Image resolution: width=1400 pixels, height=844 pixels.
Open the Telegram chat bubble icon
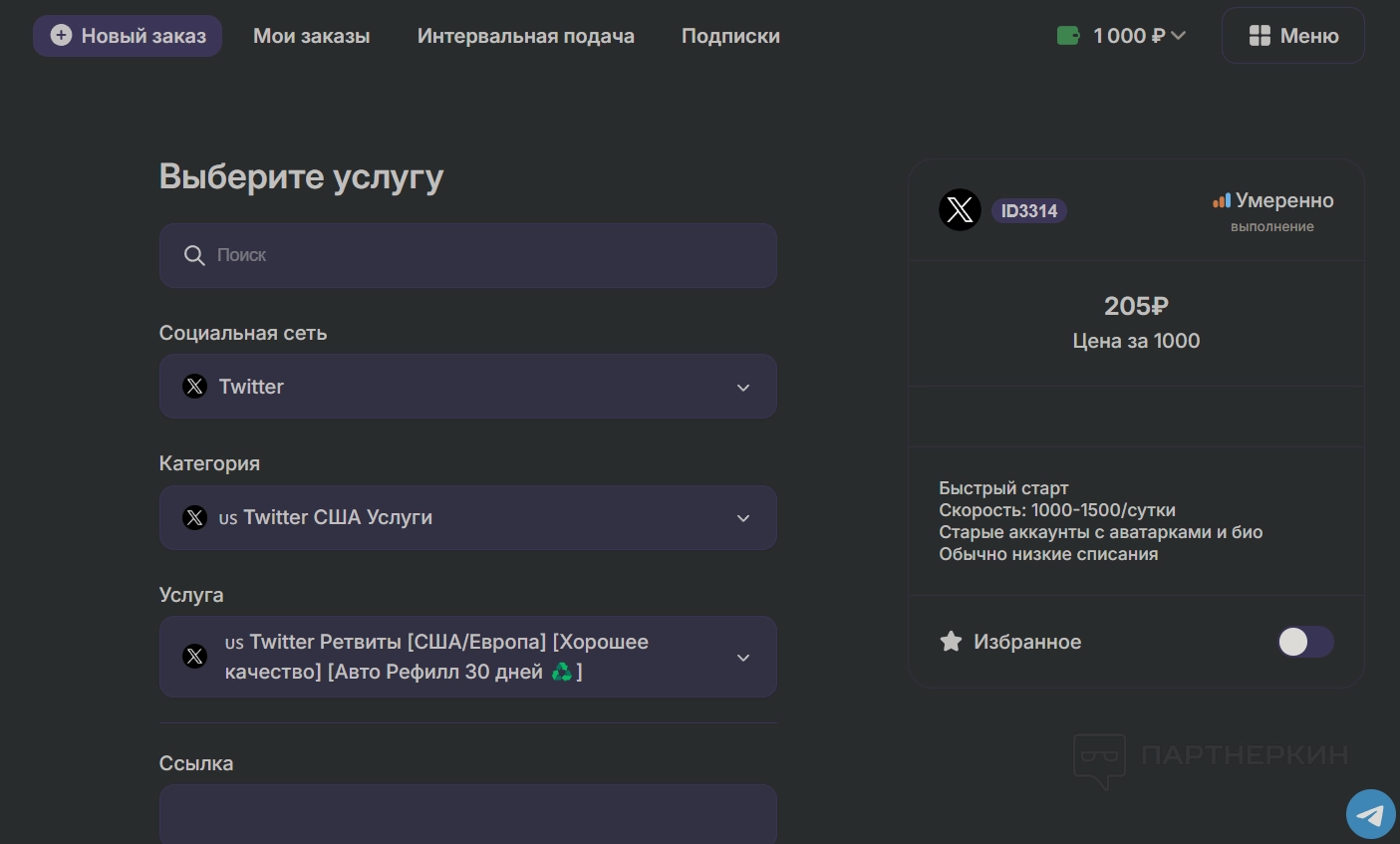click(x=1371, y=815)
